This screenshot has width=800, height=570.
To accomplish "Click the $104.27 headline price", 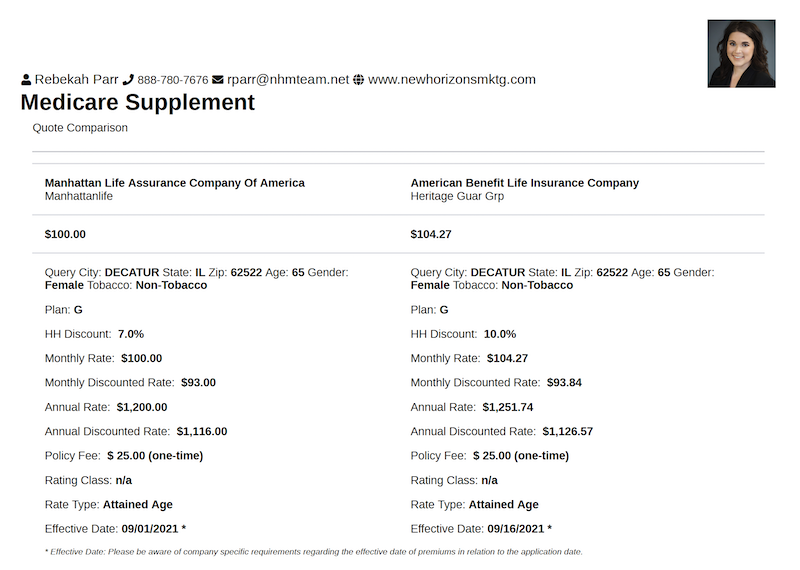I will point(431,234).
